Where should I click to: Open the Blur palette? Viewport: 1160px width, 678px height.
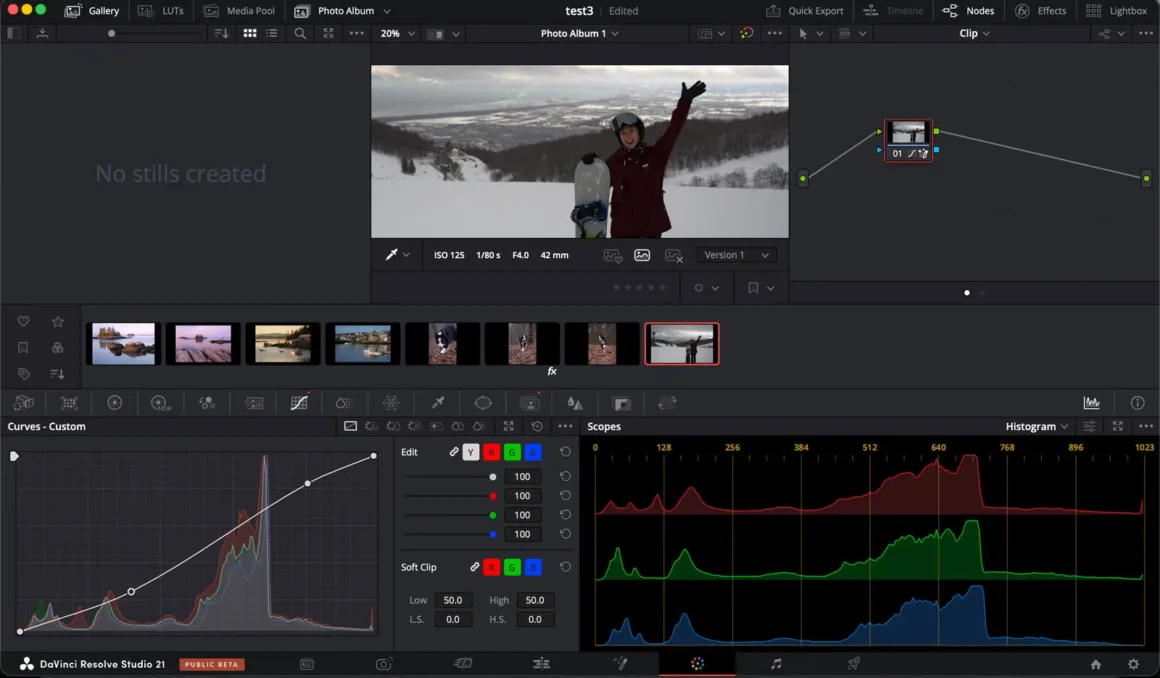[575, 402]
